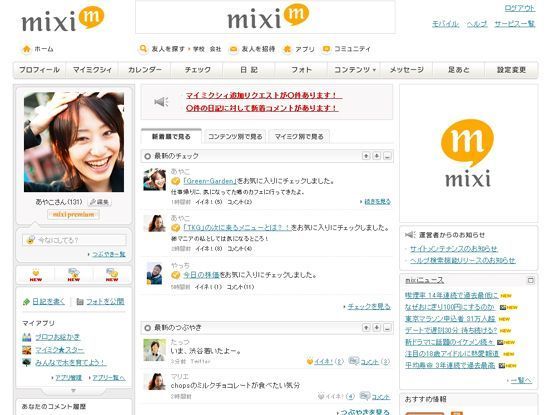This screenshot has height=415, width=550.
Task: Switch to the コンテンツ別で見る tab
Action: (x=235, y=136)
